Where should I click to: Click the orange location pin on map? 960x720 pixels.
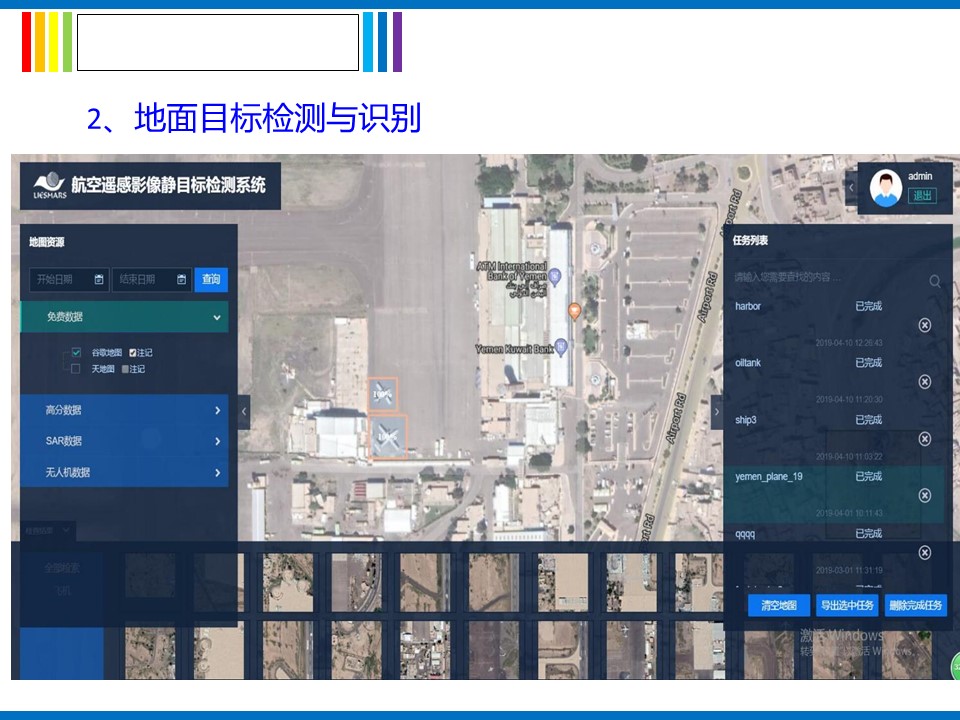click(x=574, y=311)
